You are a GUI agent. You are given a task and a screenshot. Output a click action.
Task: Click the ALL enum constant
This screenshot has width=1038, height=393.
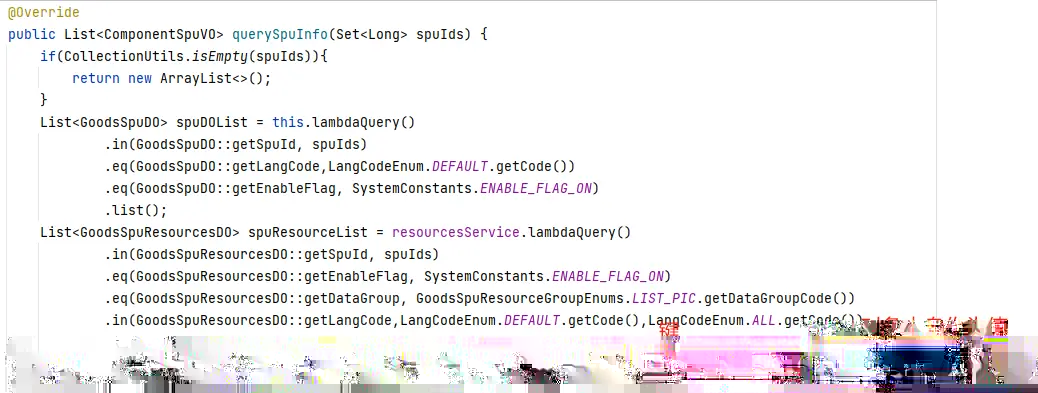coord(763,320)
